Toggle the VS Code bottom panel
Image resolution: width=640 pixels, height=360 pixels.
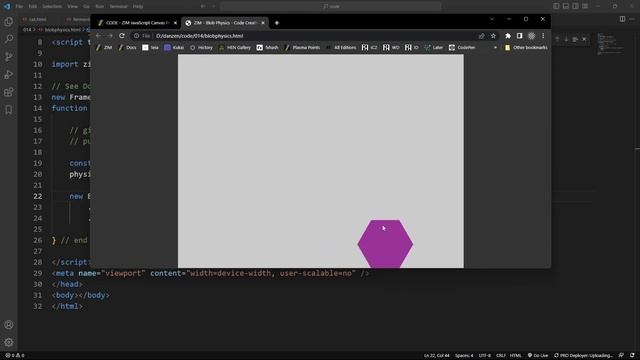tap(566, 6)
